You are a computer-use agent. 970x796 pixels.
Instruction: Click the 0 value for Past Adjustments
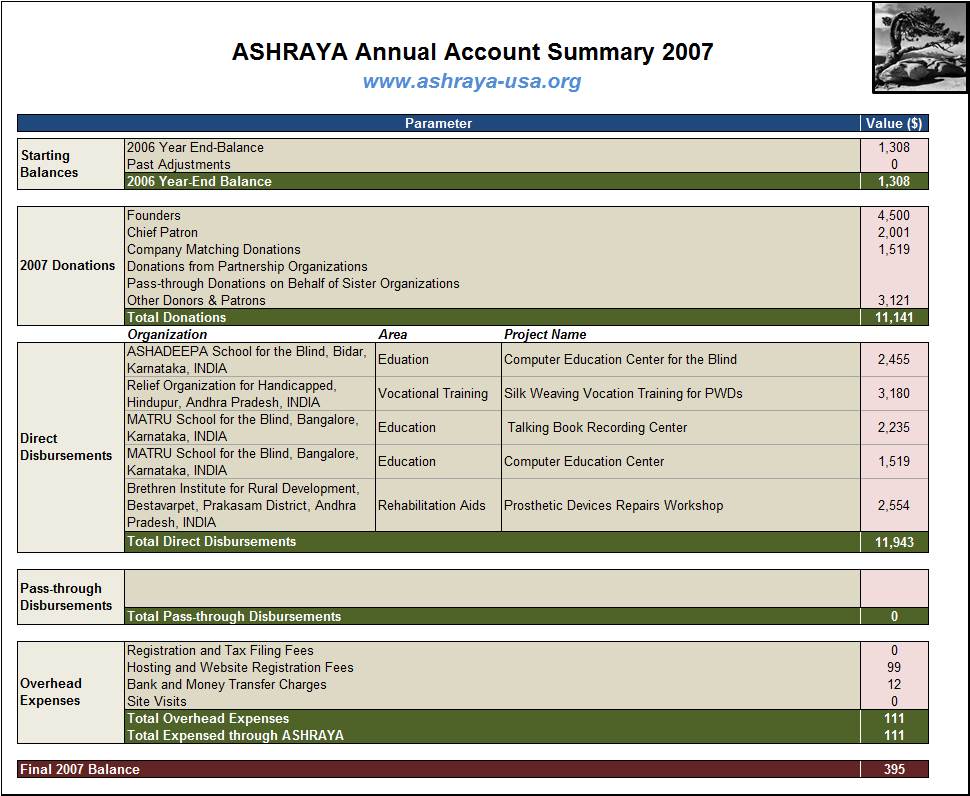[894, 165]
